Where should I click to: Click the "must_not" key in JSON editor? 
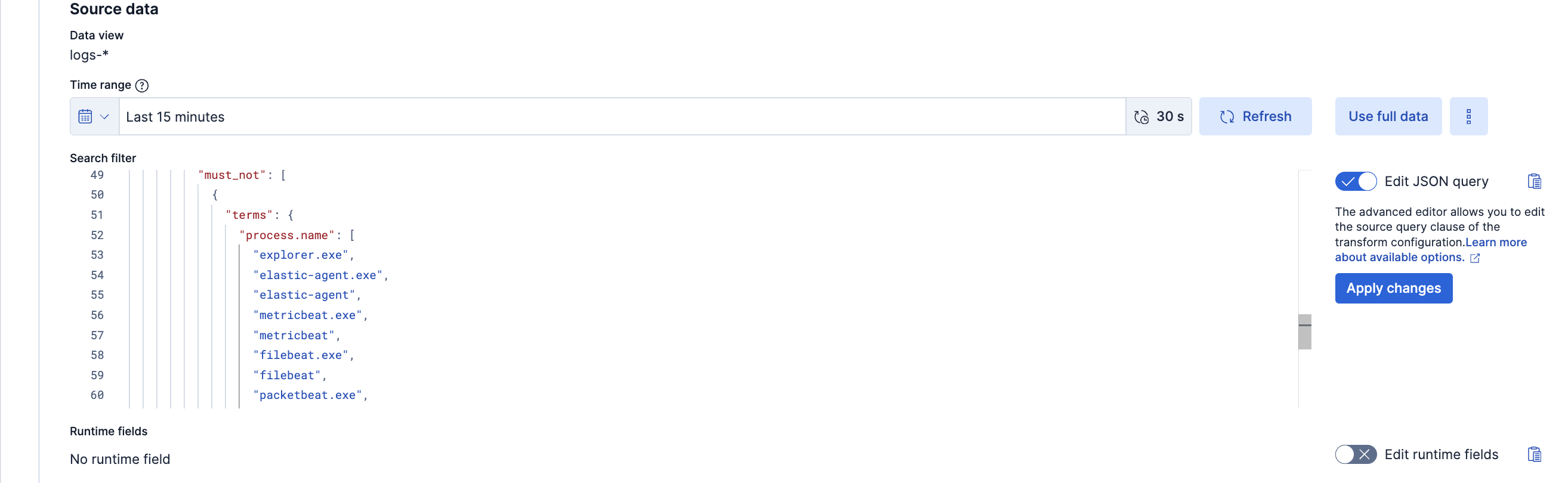coord(232,175)
